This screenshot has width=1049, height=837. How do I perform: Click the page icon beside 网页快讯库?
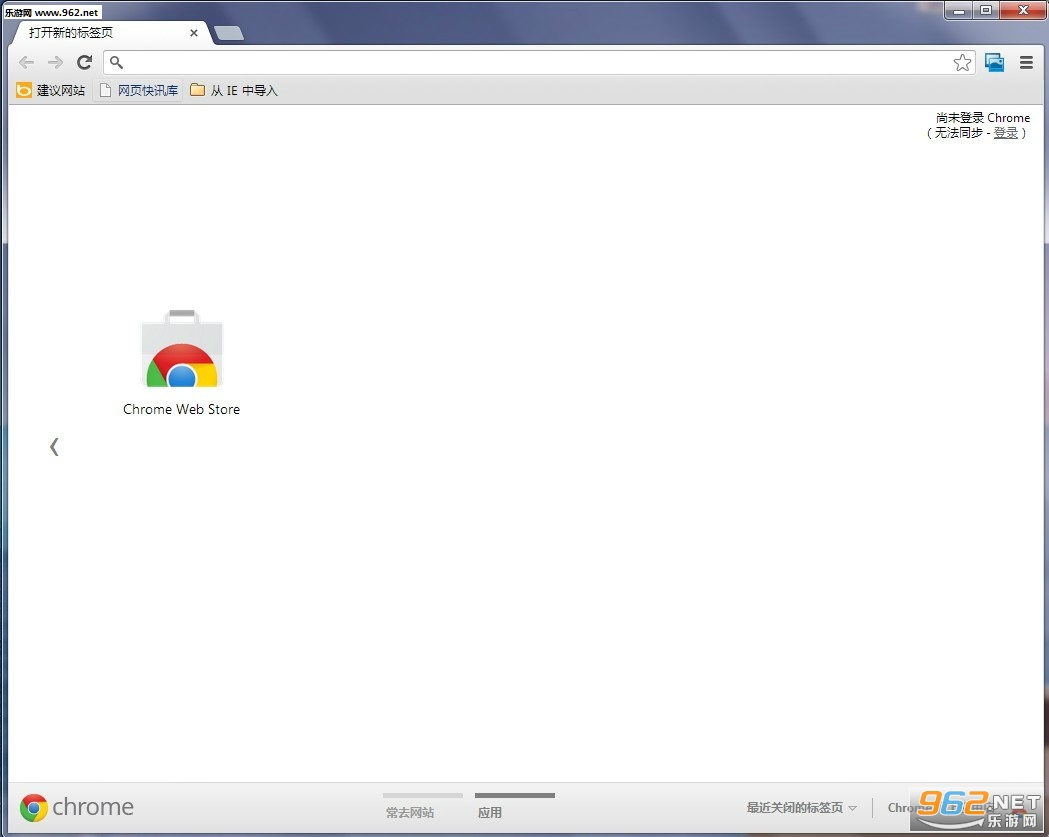(105, 90)
